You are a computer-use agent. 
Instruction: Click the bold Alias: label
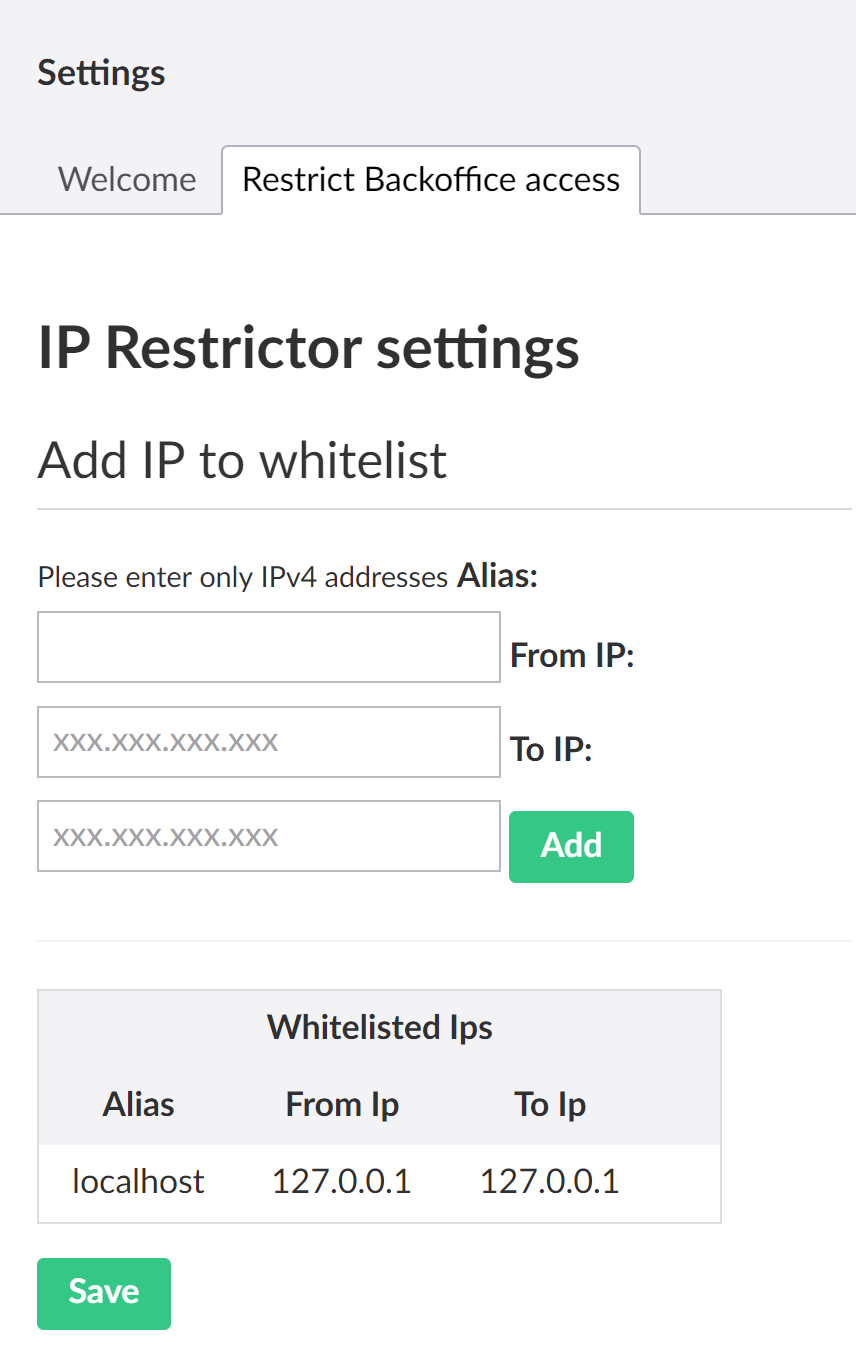point(498,576)
